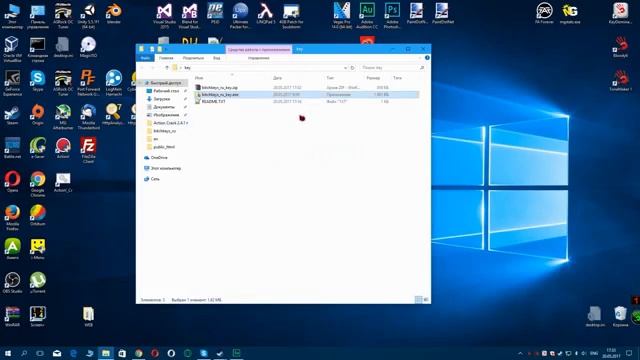Viewport: 640px width, 360px height.
Task: Open the LogMeIn Hamachi desktop shortcut
Action: 113,82
